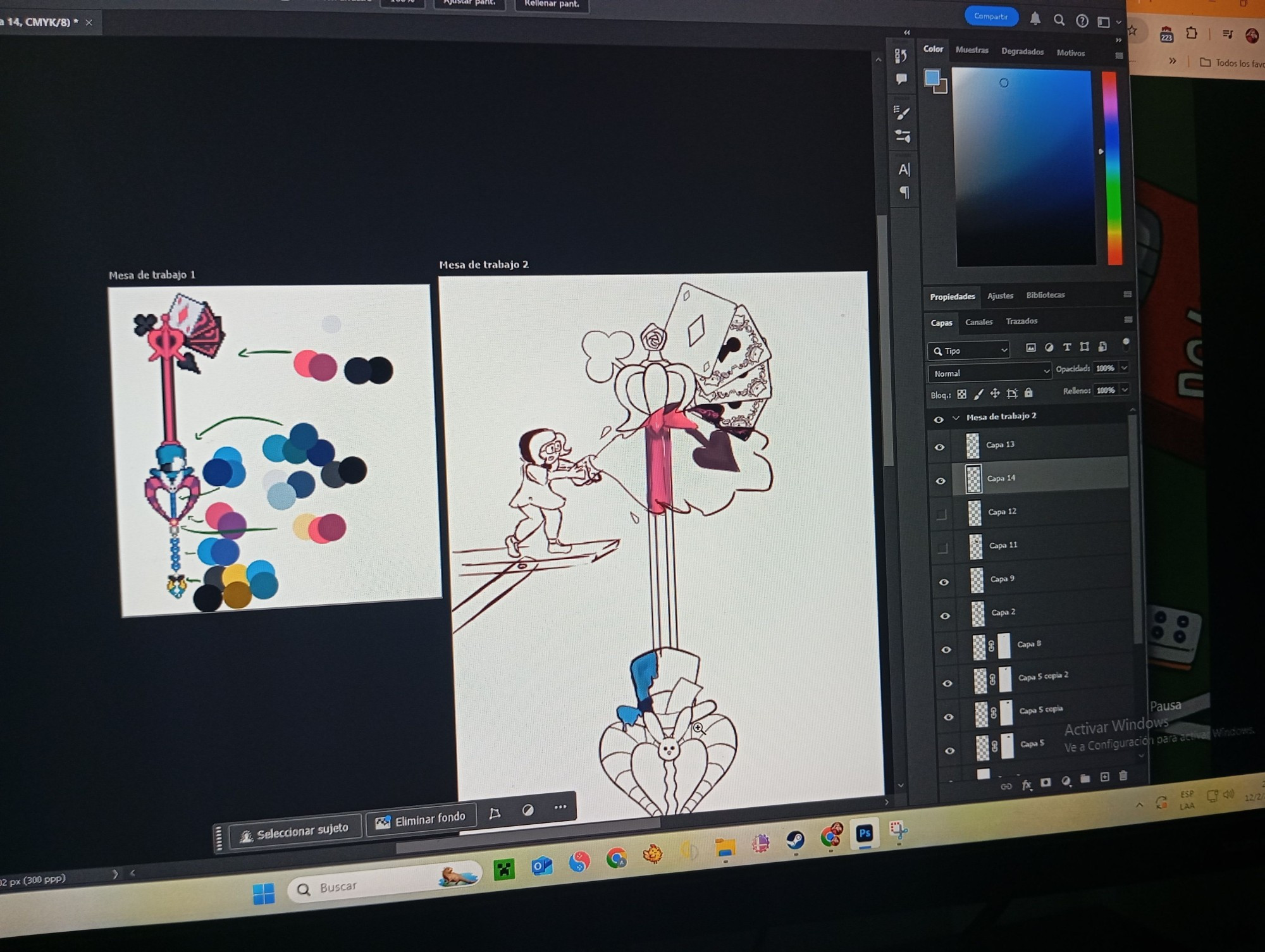Filter layers by pixel layers icon
Image resolution: width=1265 pixels, height=952 pixels.
[1031, 347]
